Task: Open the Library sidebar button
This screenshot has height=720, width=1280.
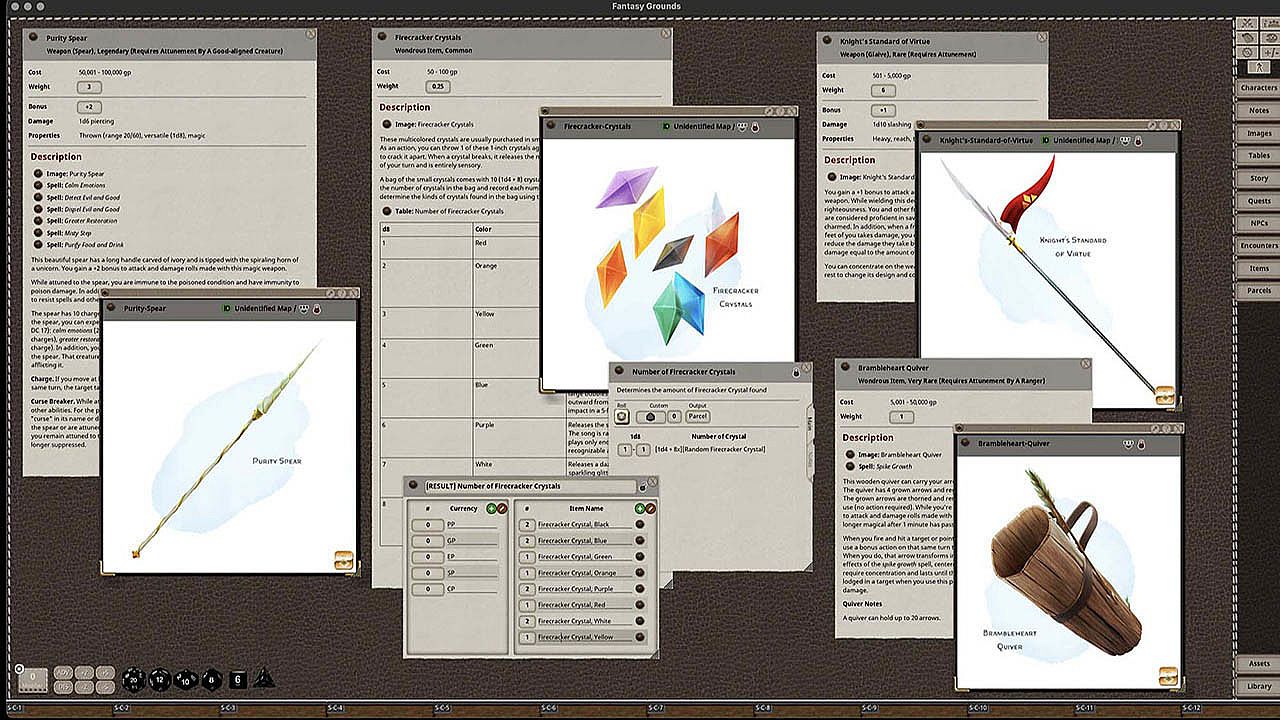Action: 1259,686
